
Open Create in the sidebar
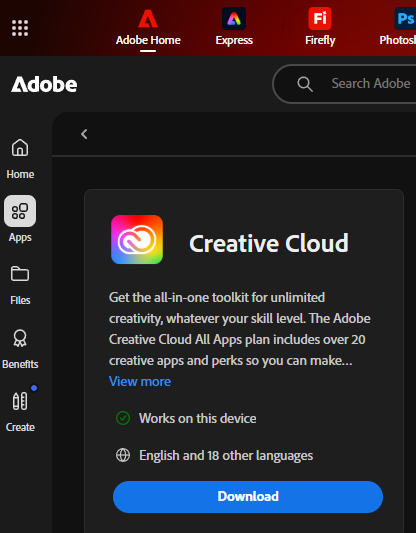[x=20, y=412]
